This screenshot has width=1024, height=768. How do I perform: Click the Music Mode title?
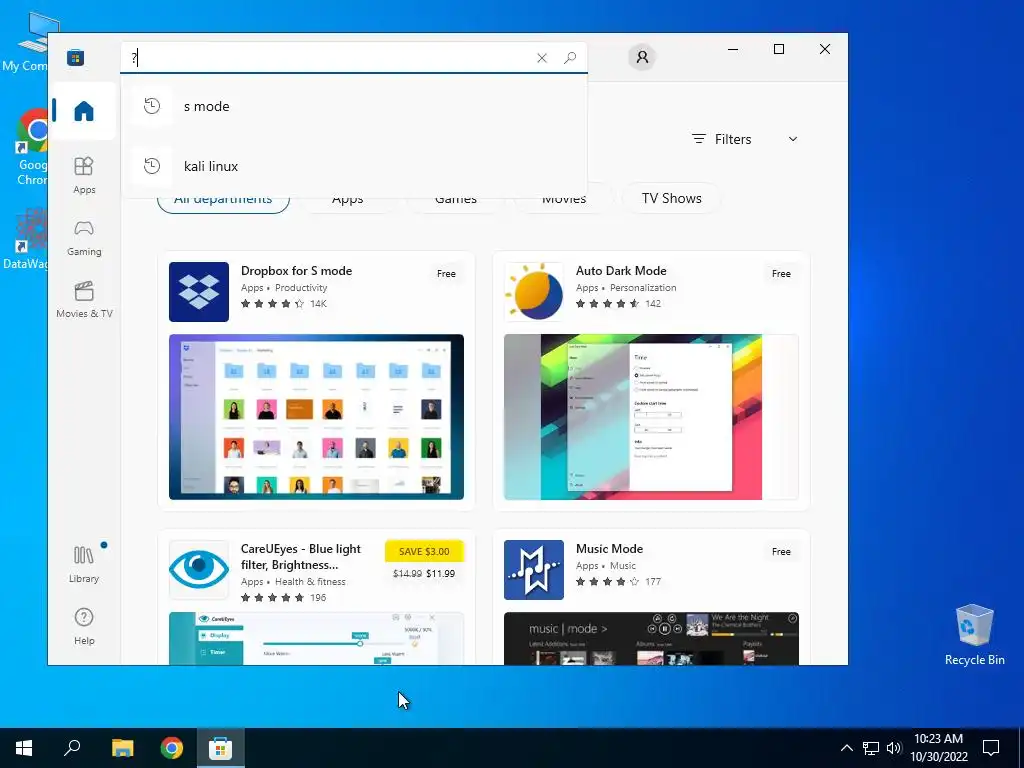609,549
